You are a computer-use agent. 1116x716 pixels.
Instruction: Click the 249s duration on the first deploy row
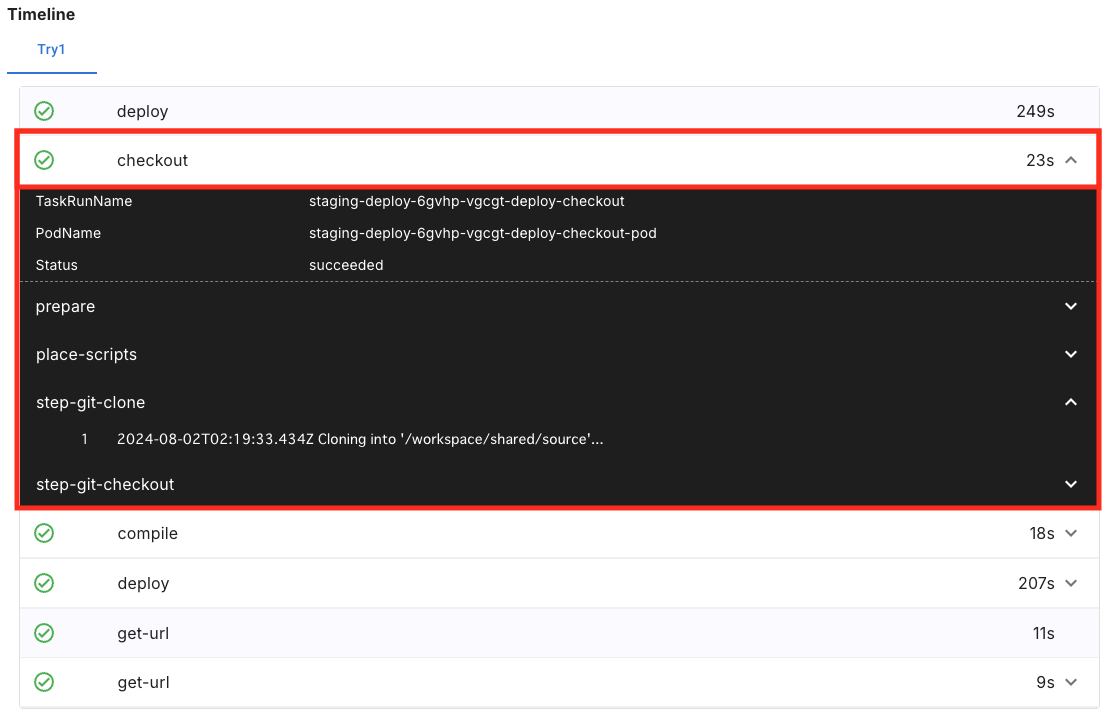(1035, 111)
